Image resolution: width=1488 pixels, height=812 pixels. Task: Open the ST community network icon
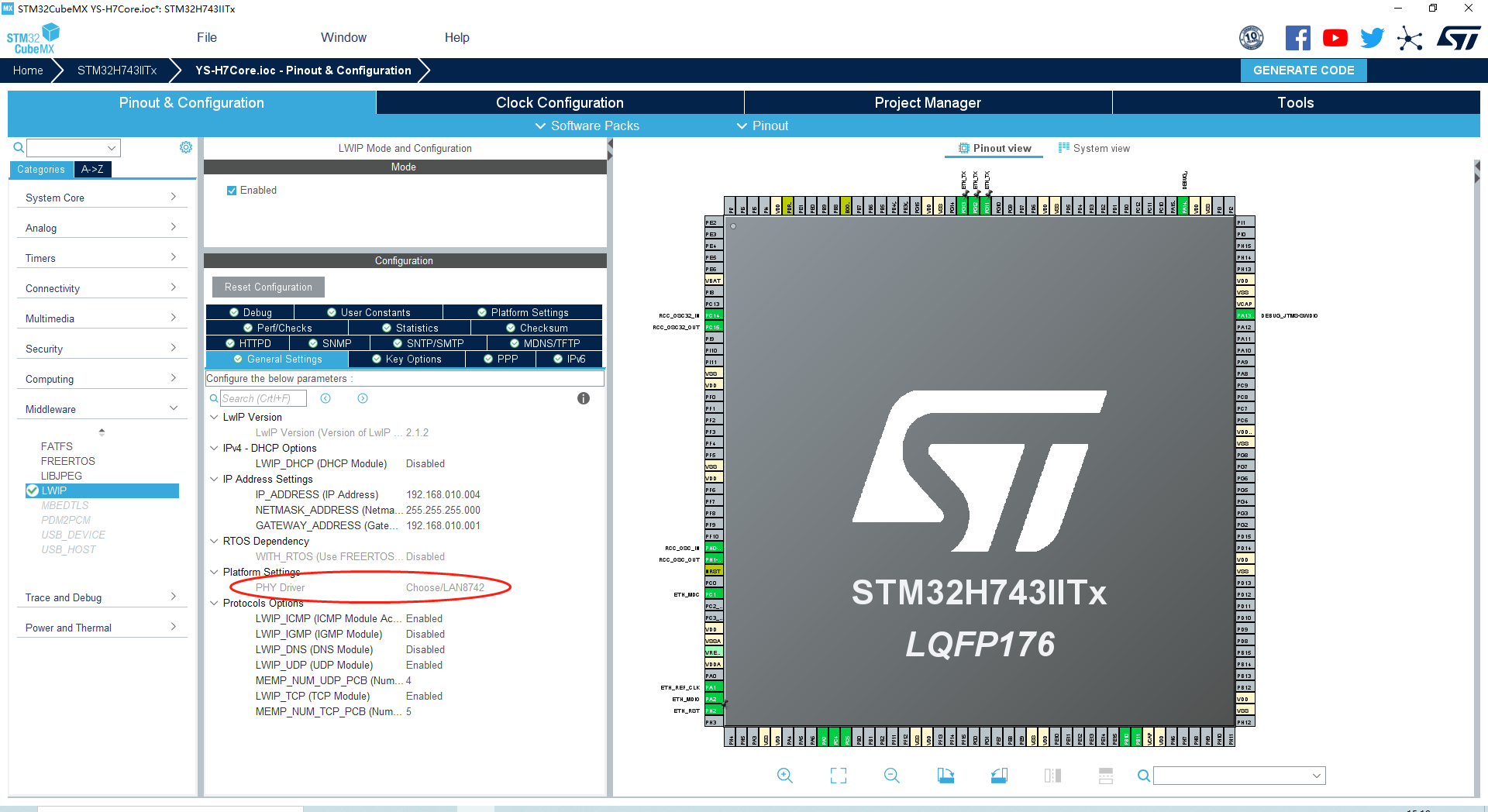(1410, 38)
